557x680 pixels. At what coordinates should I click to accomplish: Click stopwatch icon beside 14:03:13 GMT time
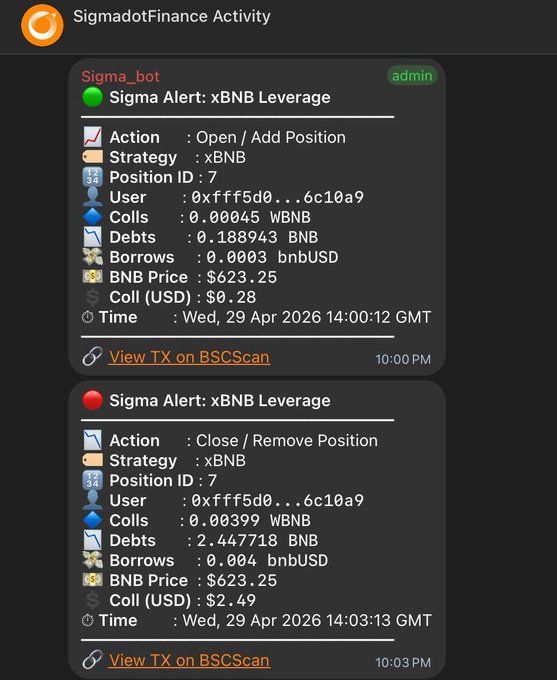88,620
